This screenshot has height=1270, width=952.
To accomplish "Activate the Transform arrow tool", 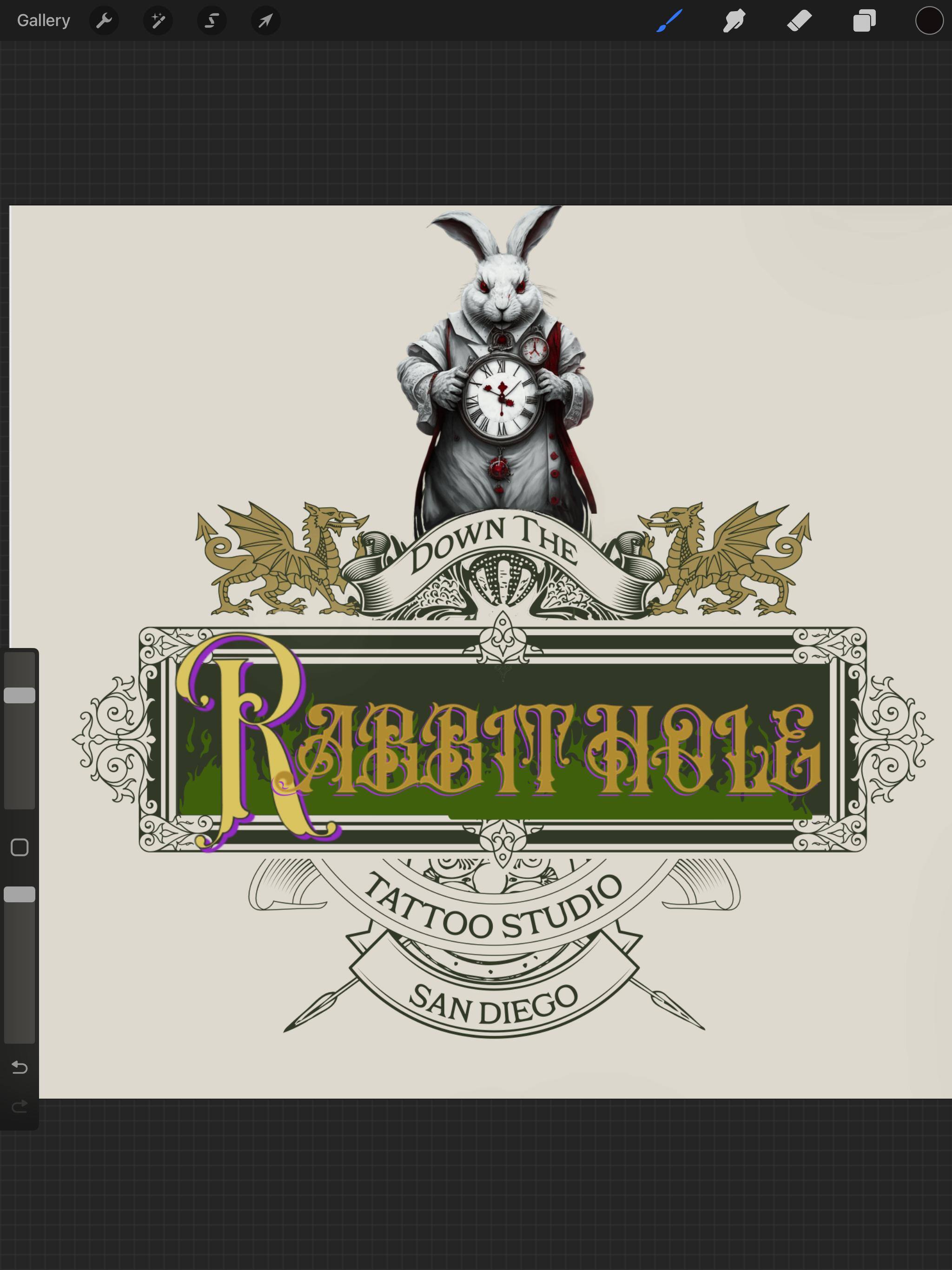I will point(265,20).
